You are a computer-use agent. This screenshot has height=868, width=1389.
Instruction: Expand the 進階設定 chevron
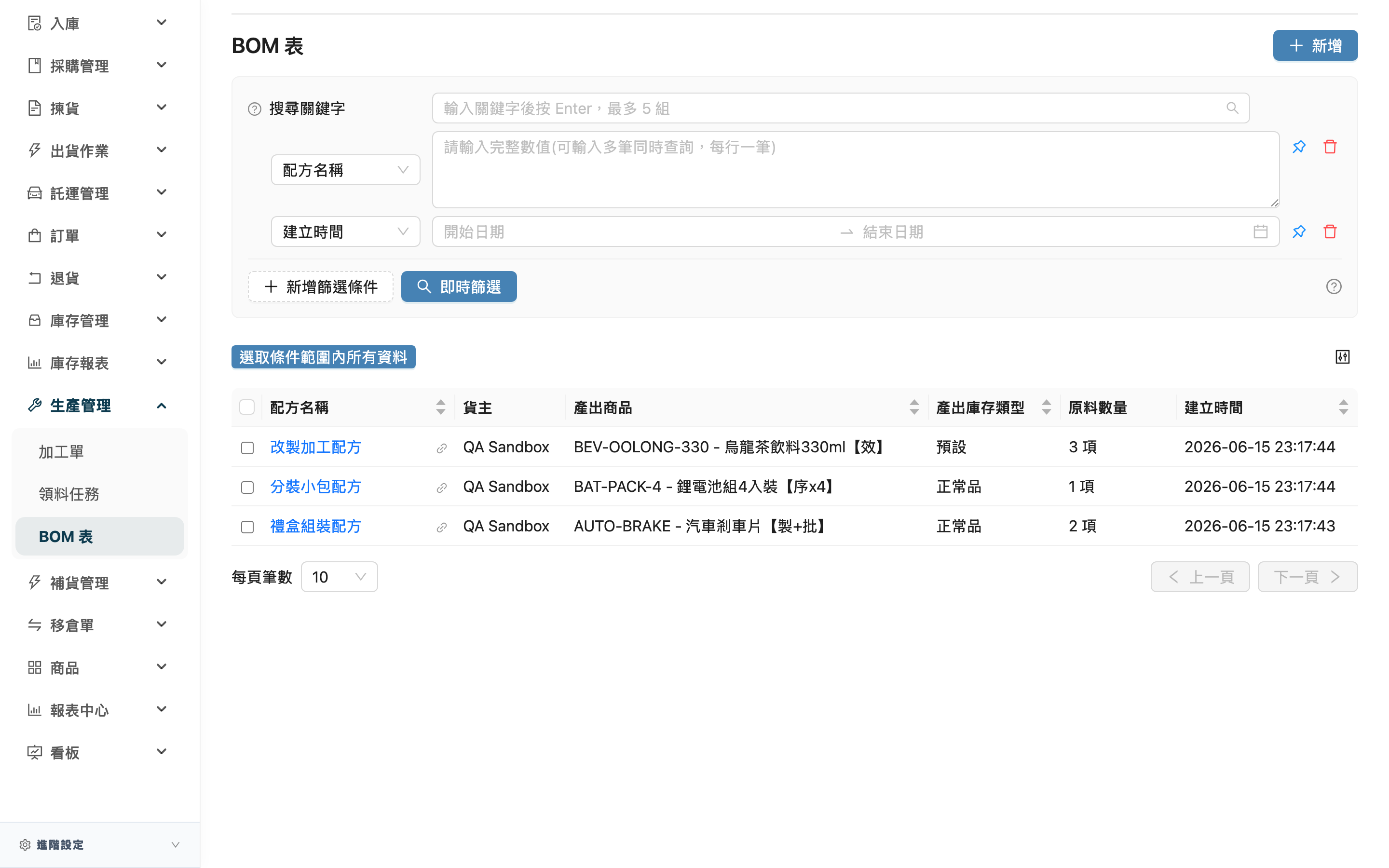(x=176, y=844)
